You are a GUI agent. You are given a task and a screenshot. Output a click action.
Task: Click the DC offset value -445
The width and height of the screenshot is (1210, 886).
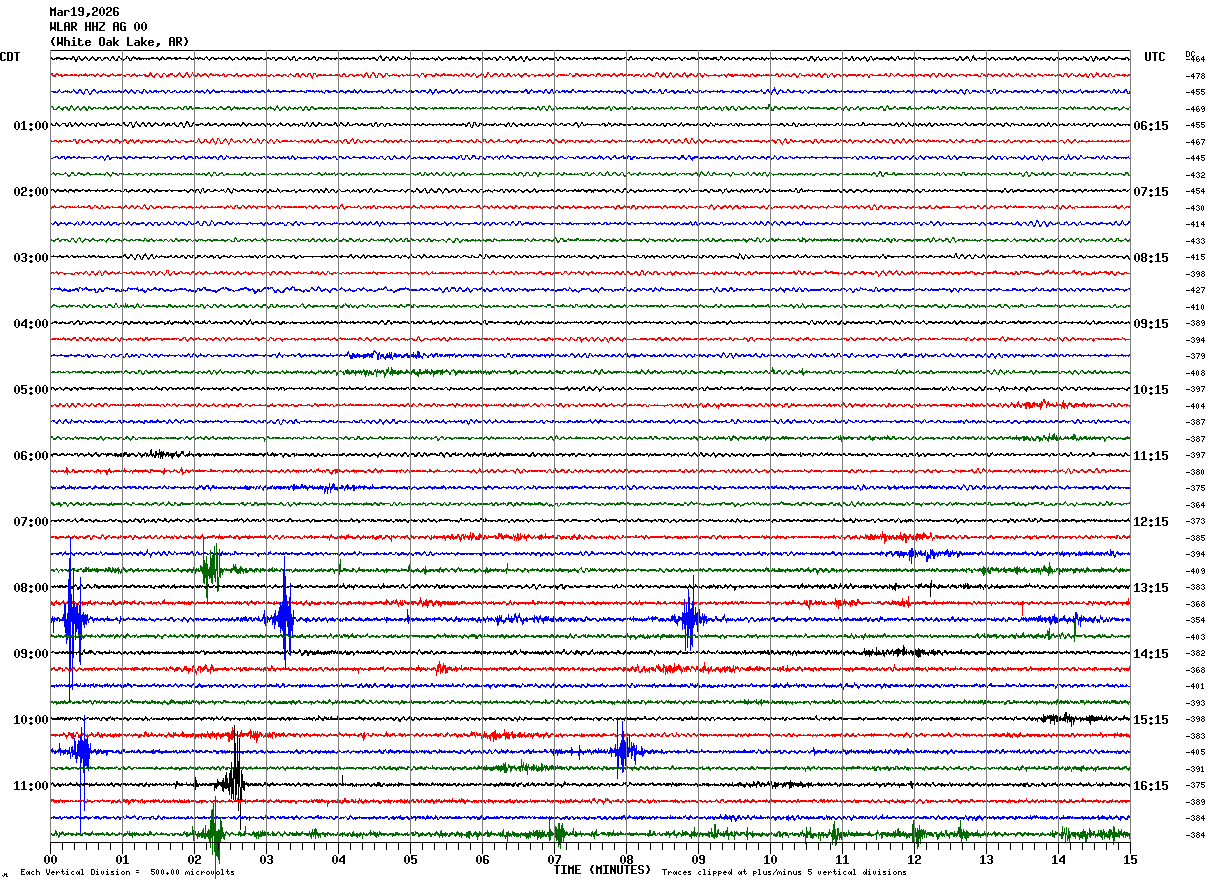click(1195, 158)
